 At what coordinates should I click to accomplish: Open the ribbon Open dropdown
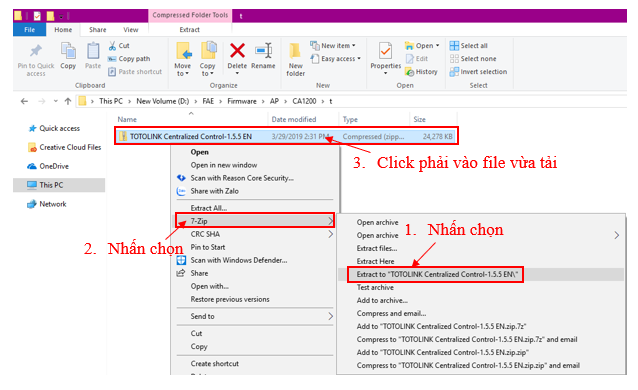click(422, 46)
